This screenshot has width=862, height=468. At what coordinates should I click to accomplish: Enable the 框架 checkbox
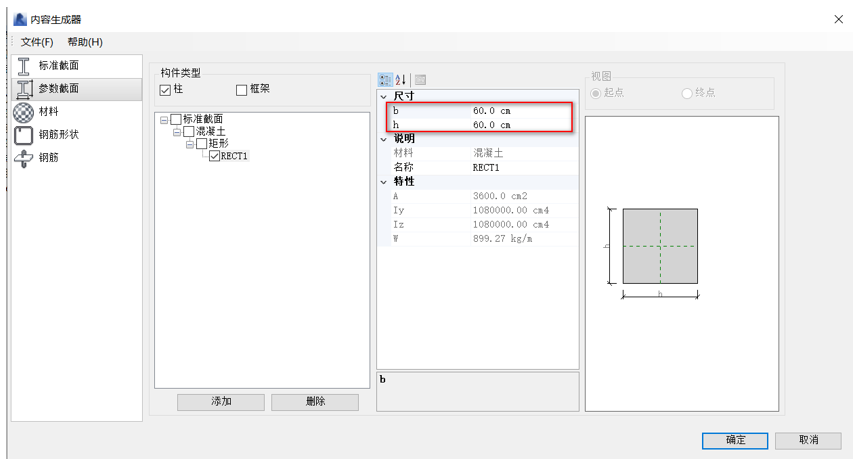point(241,90)
